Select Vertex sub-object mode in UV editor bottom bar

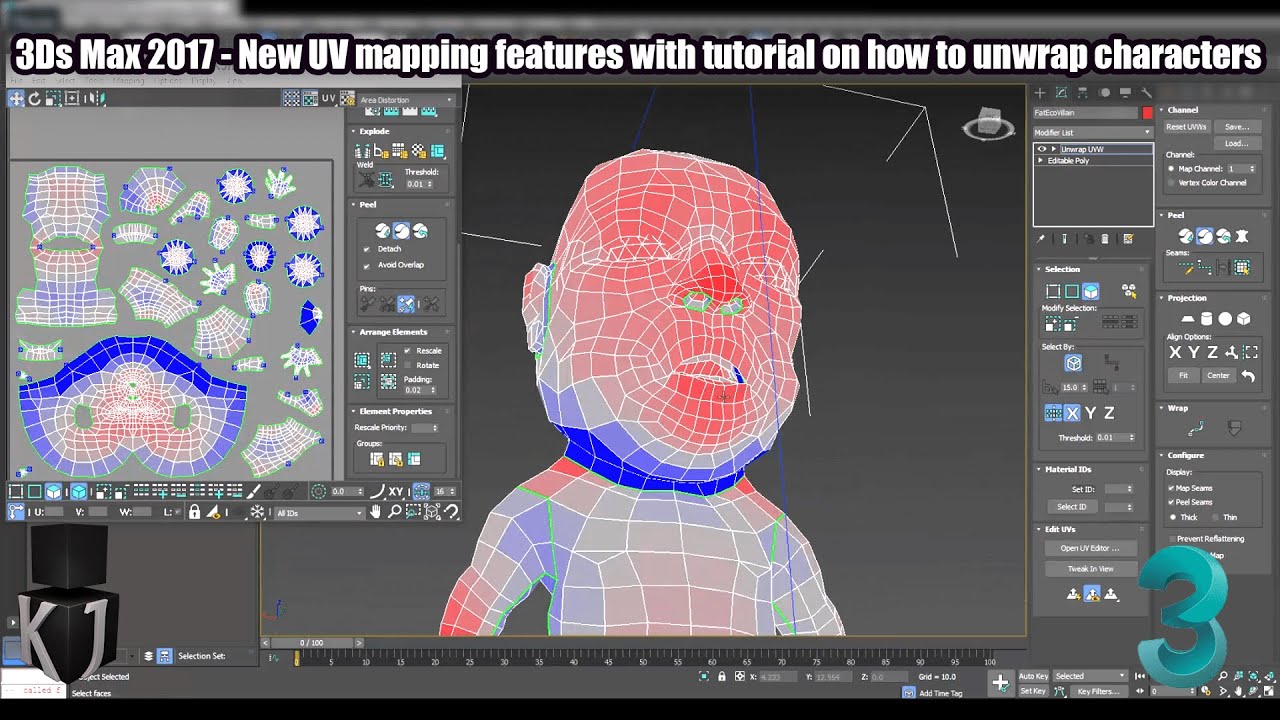tap(16, 491)
